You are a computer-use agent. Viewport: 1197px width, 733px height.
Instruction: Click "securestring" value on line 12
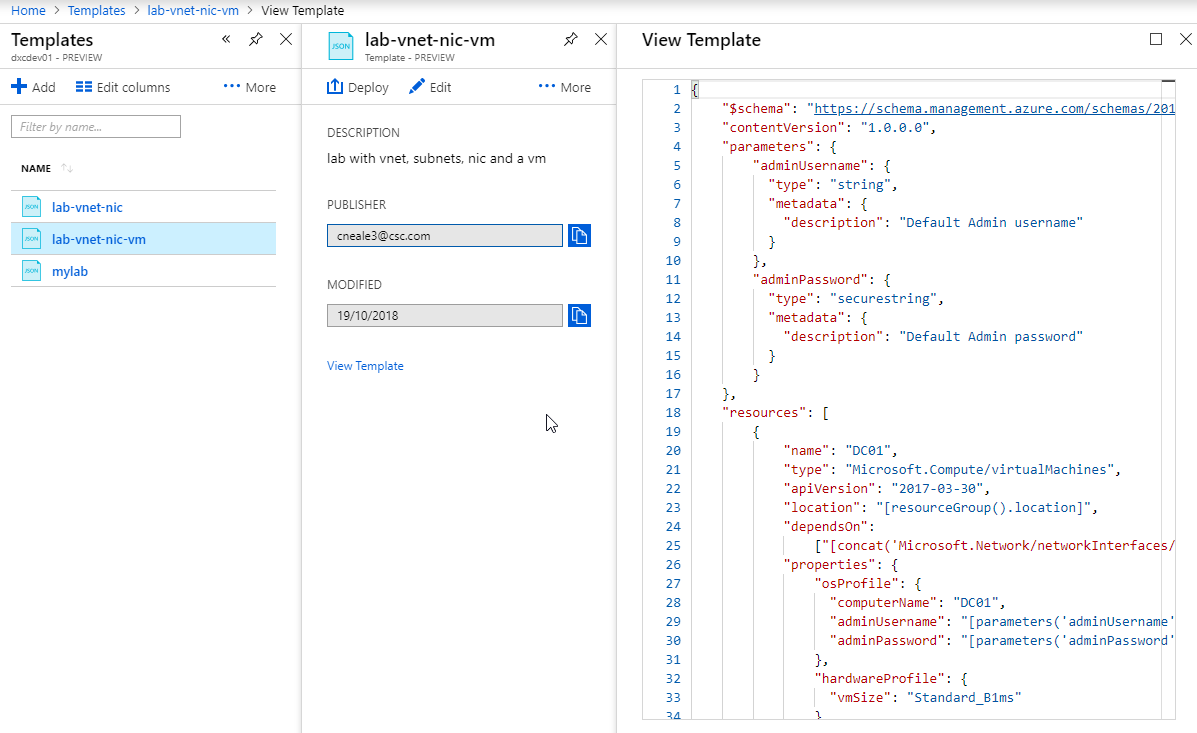(x=883, y=299)
